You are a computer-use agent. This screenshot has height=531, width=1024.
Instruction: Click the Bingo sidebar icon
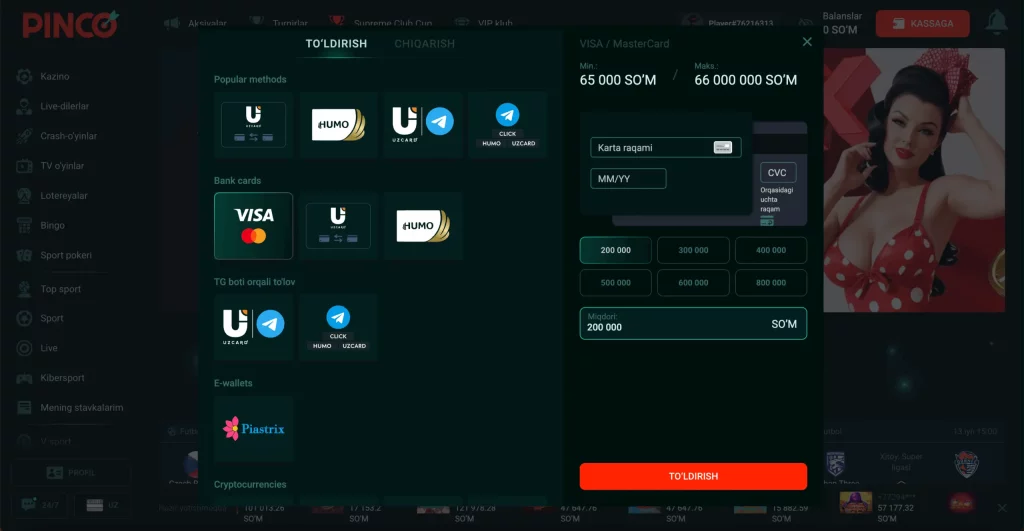(24, 225)
